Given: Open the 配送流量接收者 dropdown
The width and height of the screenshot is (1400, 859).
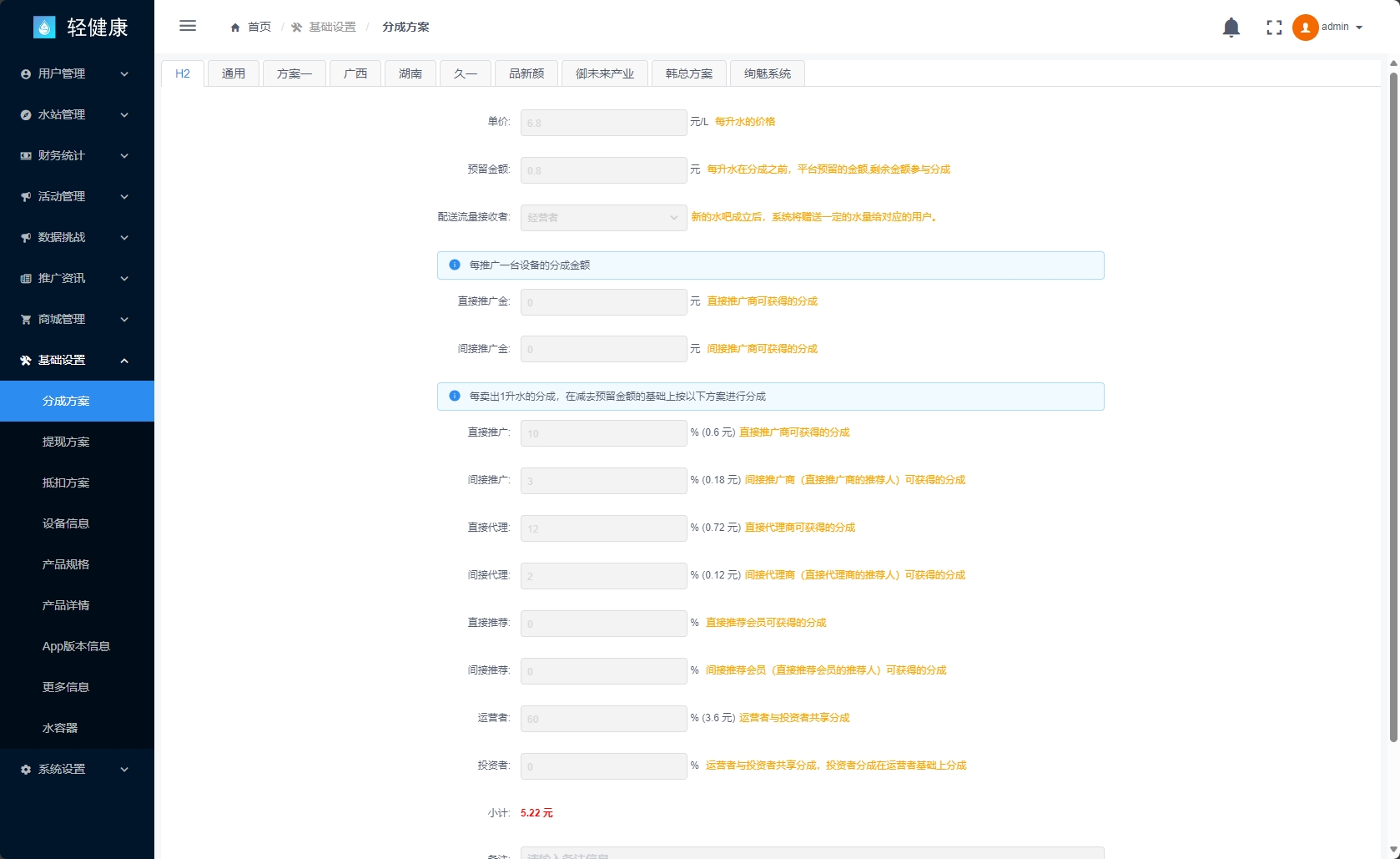Looking at the screenshot, I should [x=604, y=218].
